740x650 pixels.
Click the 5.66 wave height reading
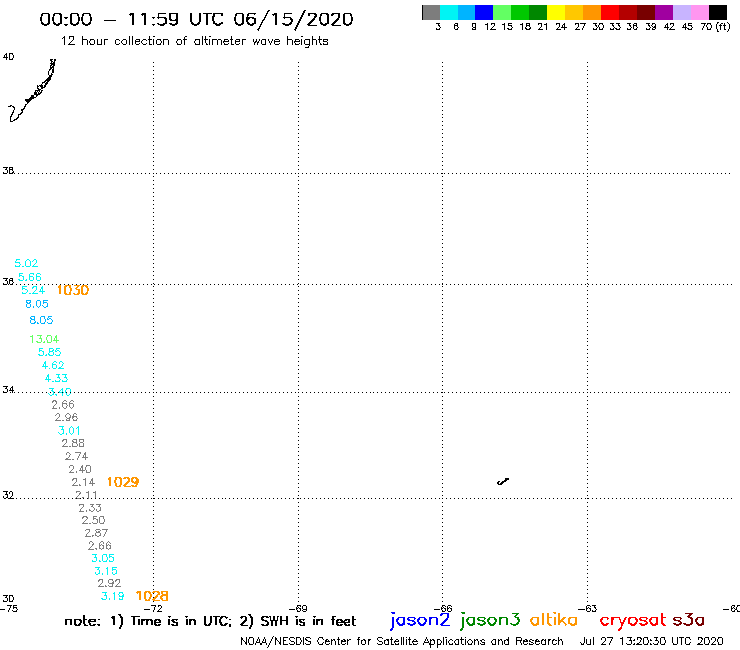pos(30,277)
